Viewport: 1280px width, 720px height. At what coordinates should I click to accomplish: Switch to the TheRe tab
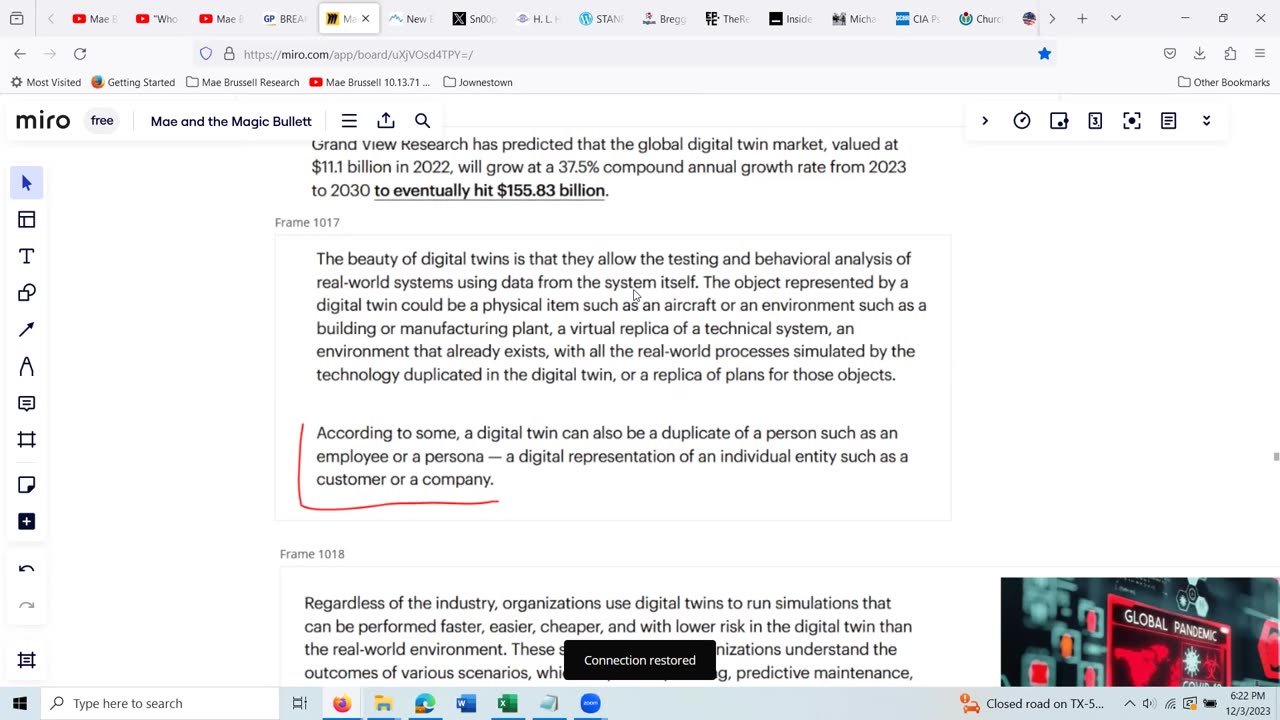click(727, 18)
